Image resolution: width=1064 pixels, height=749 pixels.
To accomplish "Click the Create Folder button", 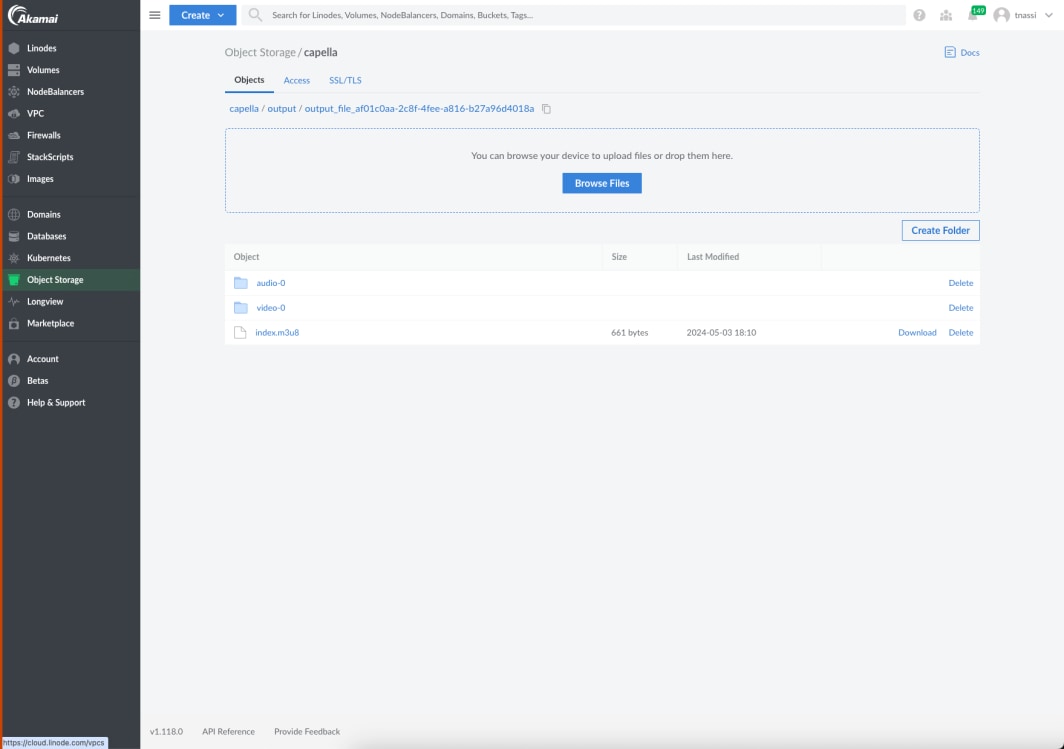I will [940, 230].
